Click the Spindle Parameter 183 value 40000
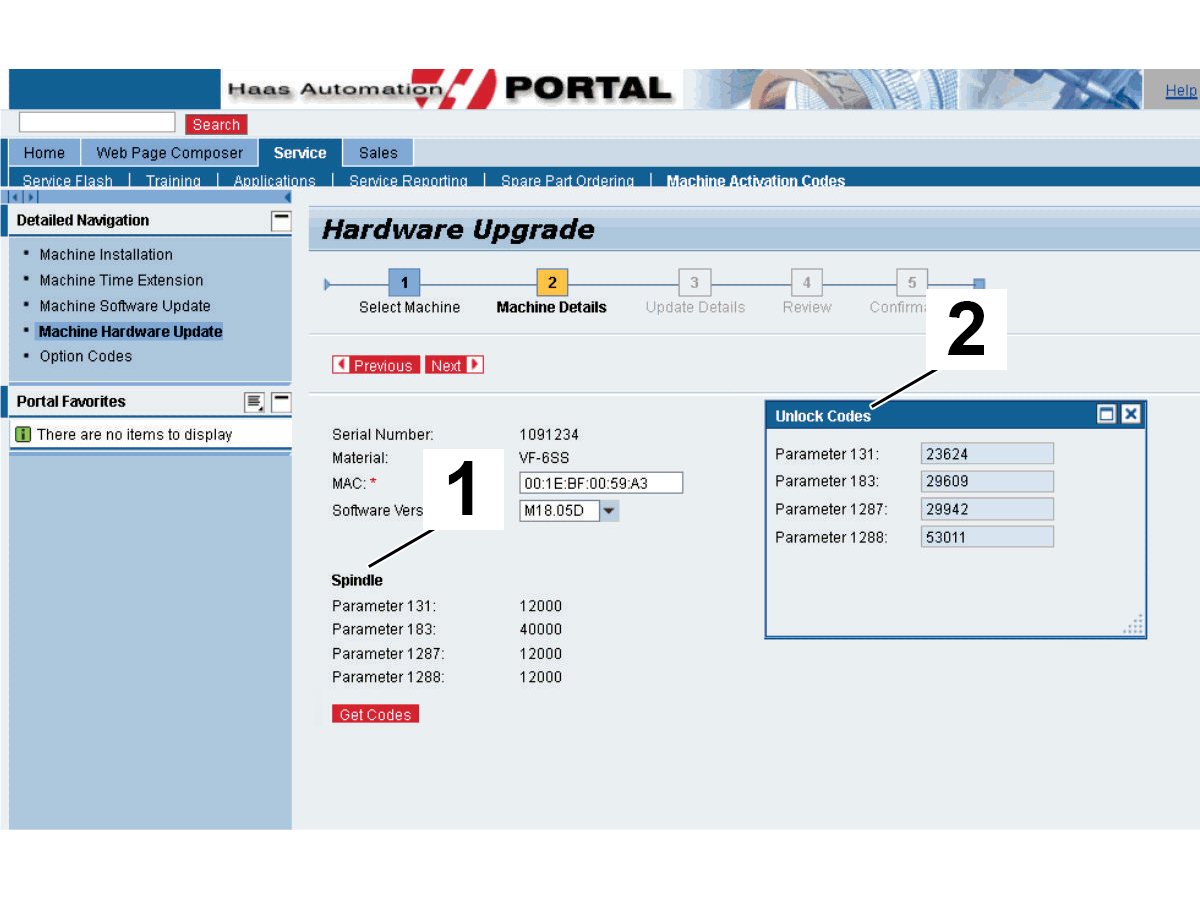 point(541,630)
